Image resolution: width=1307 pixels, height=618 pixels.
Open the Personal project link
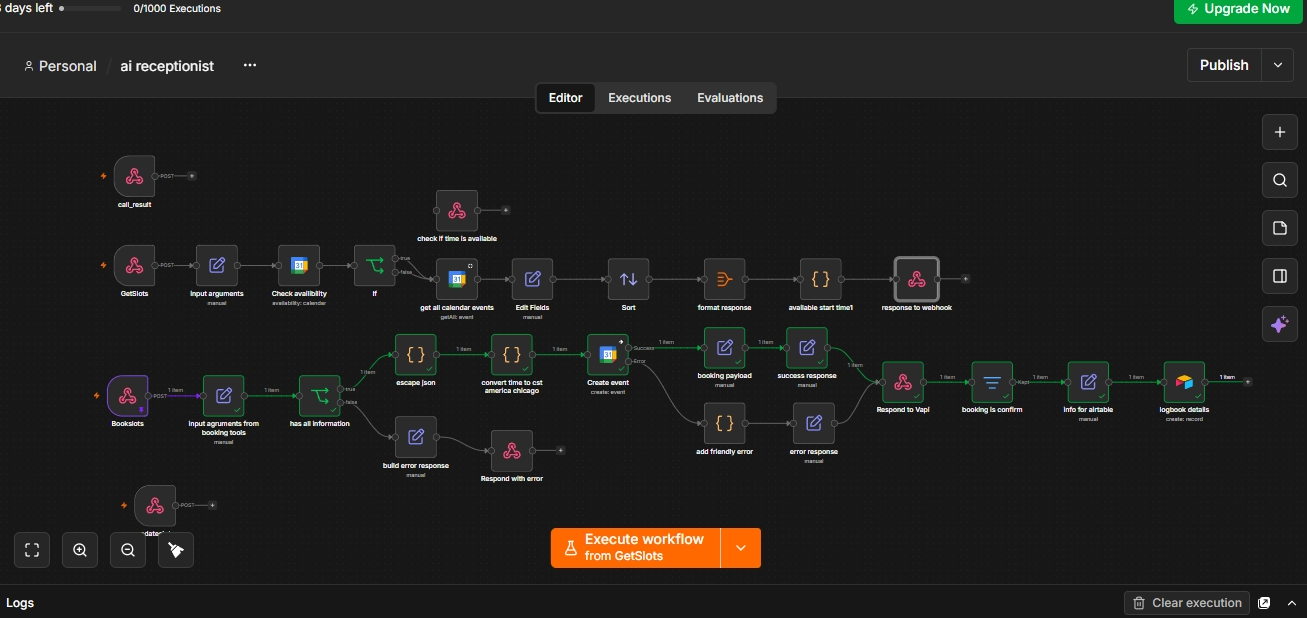tap(60, 66)
